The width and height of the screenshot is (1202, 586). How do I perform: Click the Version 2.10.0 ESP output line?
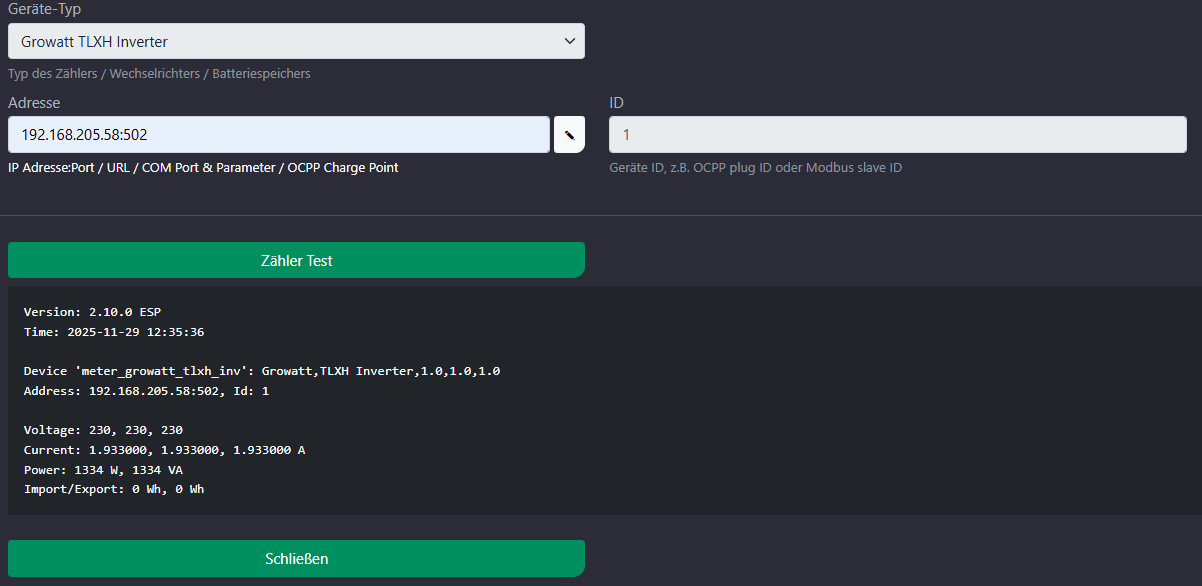tap(92, 312)
